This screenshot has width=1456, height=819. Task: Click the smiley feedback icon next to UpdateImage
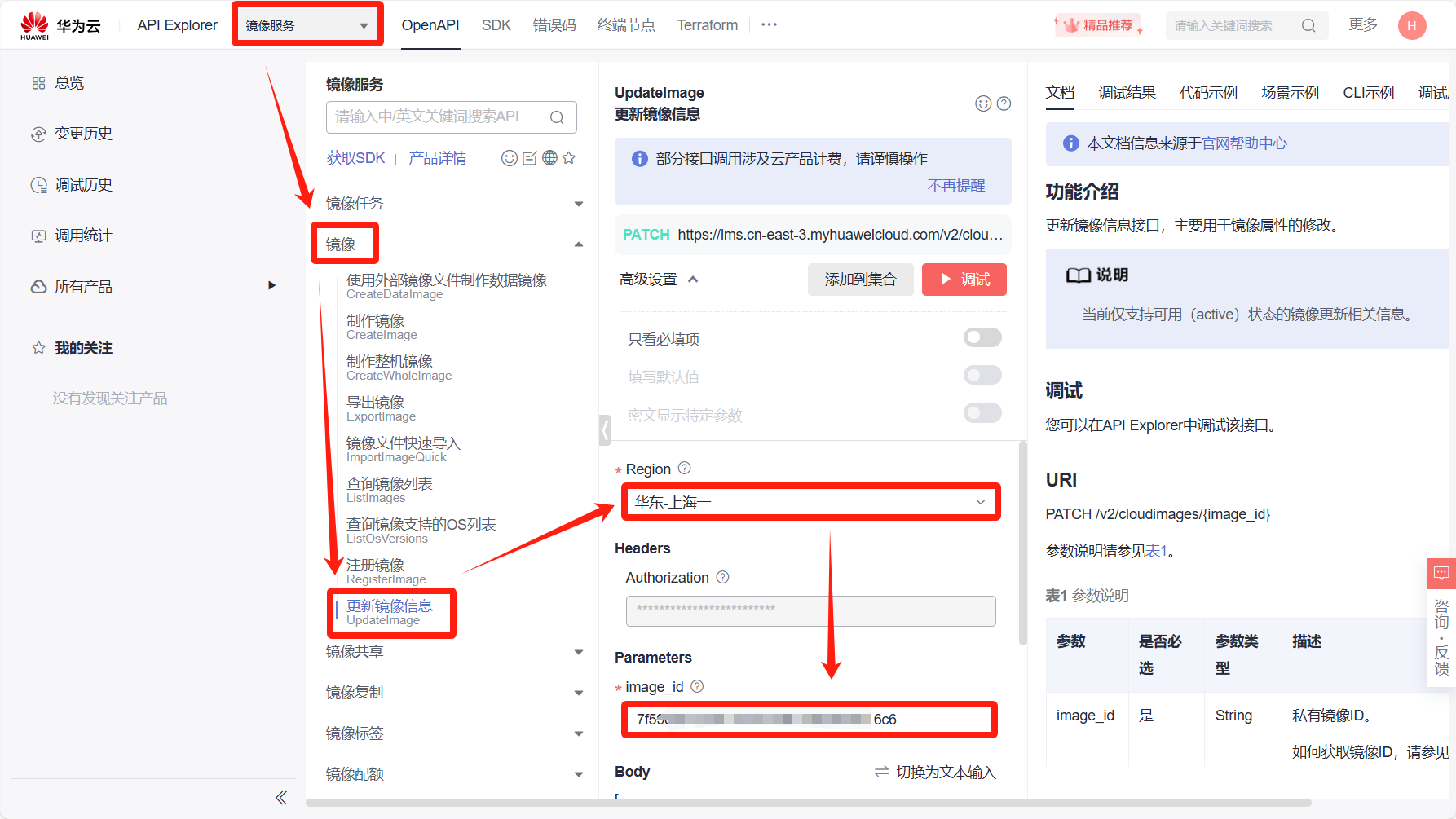(x=983, y=103)
